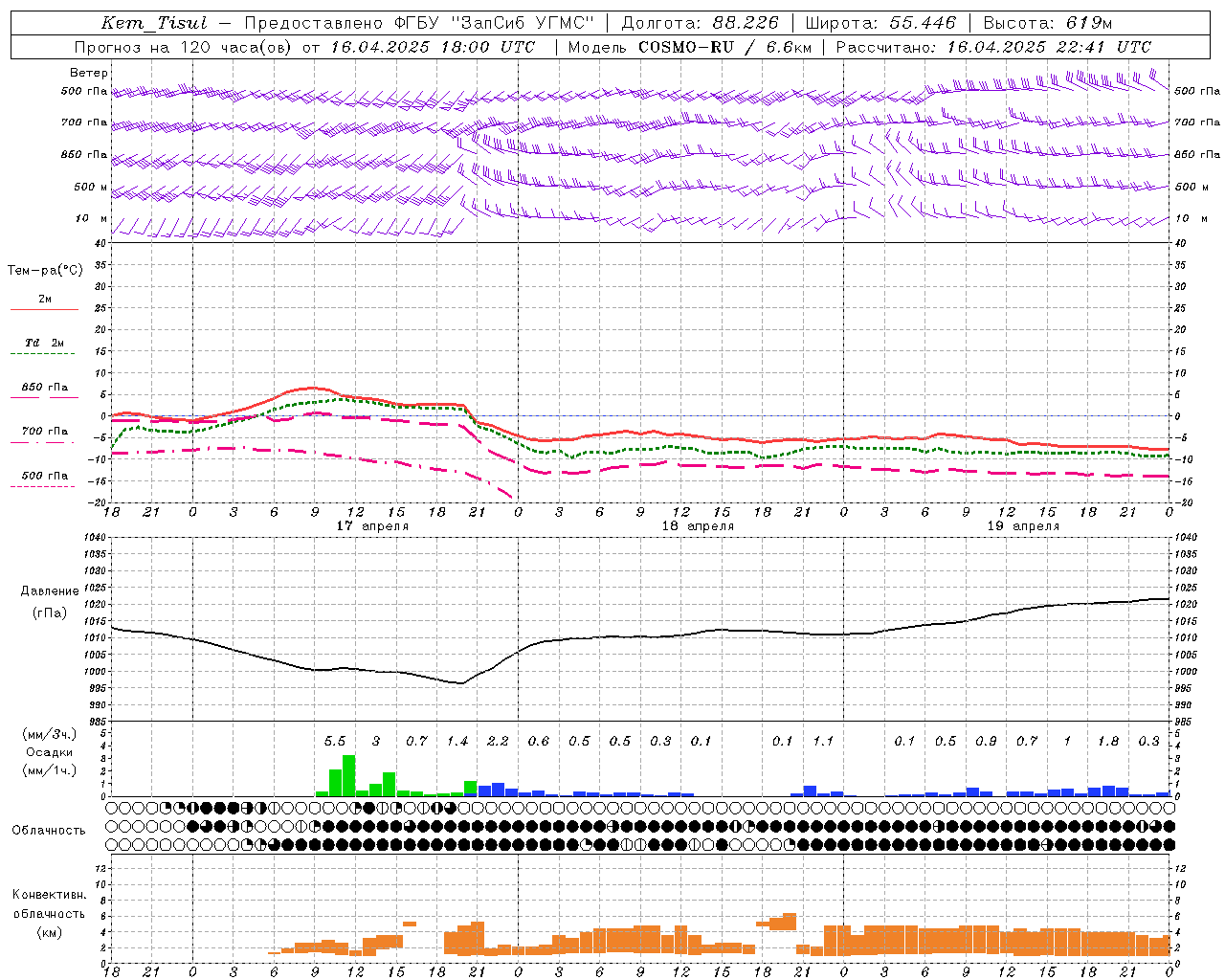
Task: Click the elevation value Высота: 619м
Action: pos(1048,23)
